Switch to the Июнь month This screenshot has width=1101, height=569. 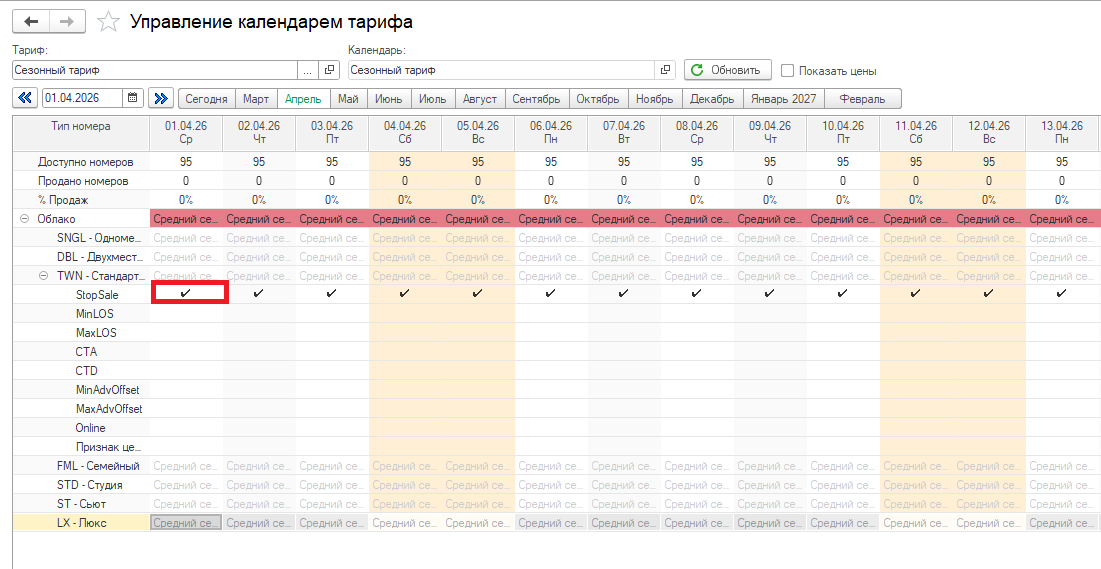click(388, 99)
